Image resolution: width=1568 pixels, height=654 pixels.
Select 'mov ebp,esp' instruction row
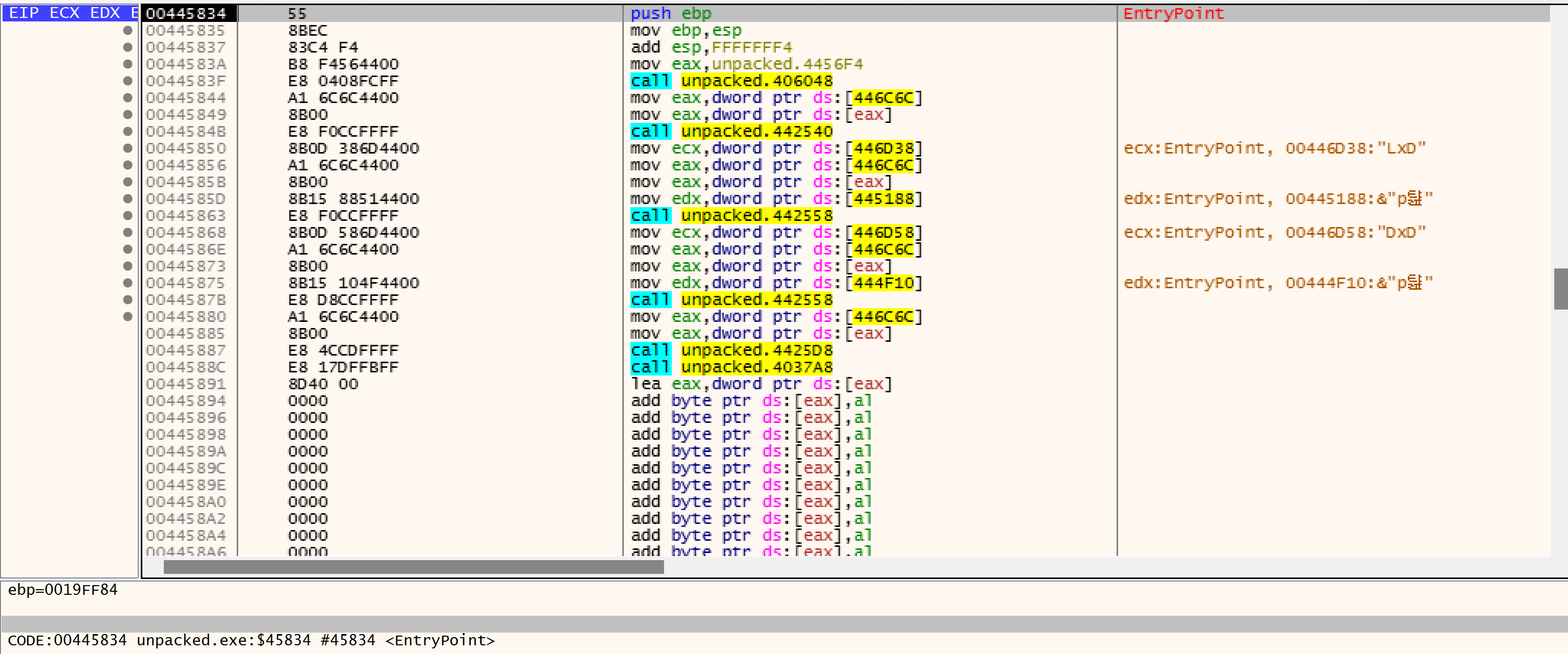[686, 31]
